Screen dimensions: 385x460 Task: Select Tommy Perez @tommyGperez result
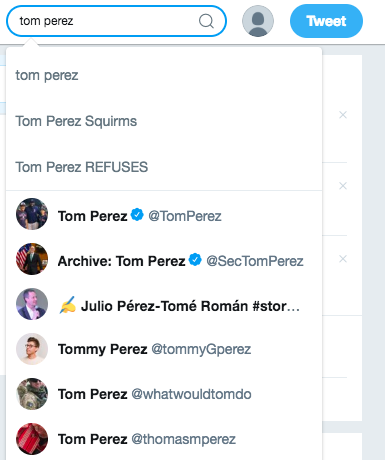pos(164,349)
